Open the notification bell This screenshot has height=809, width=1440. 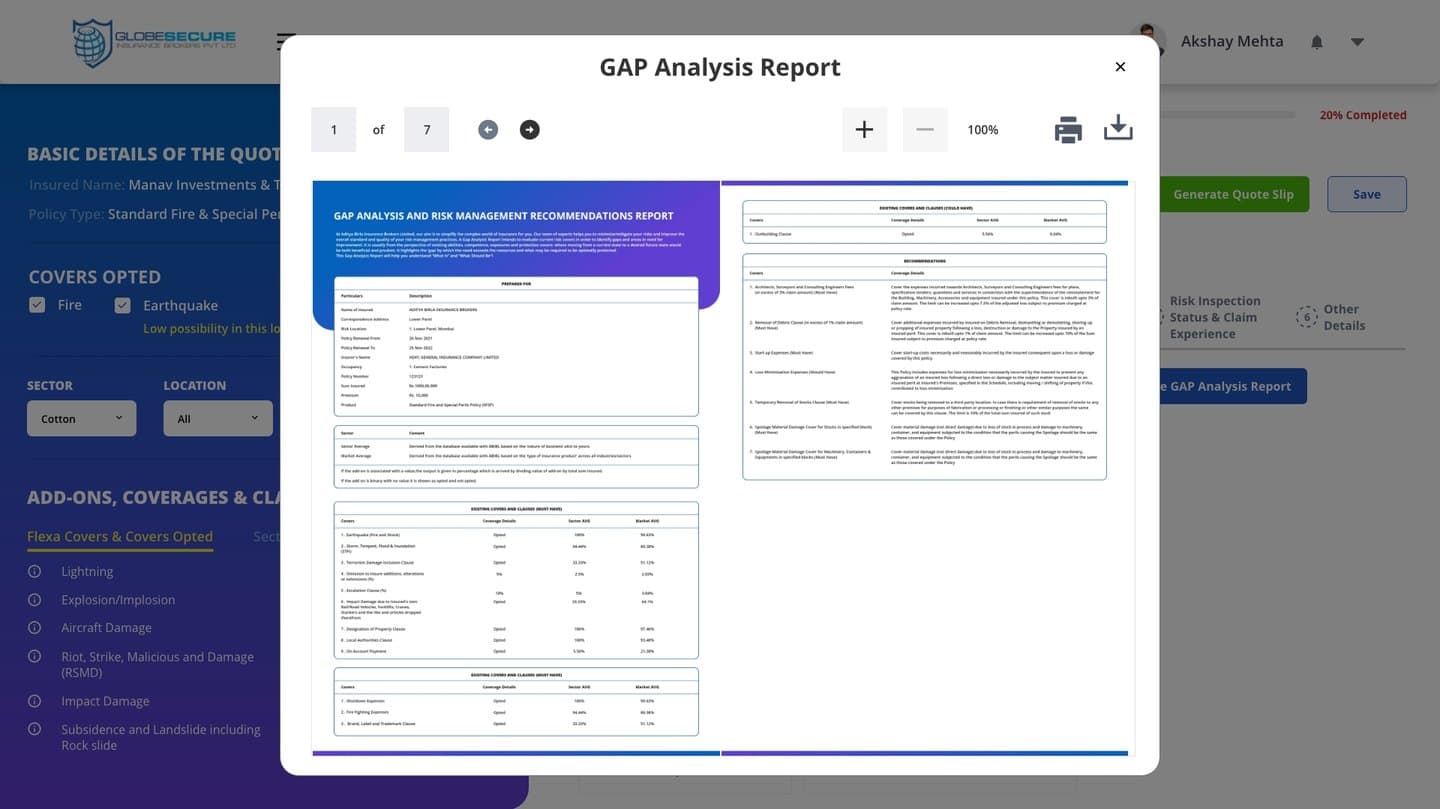[x=1317, y=42]
